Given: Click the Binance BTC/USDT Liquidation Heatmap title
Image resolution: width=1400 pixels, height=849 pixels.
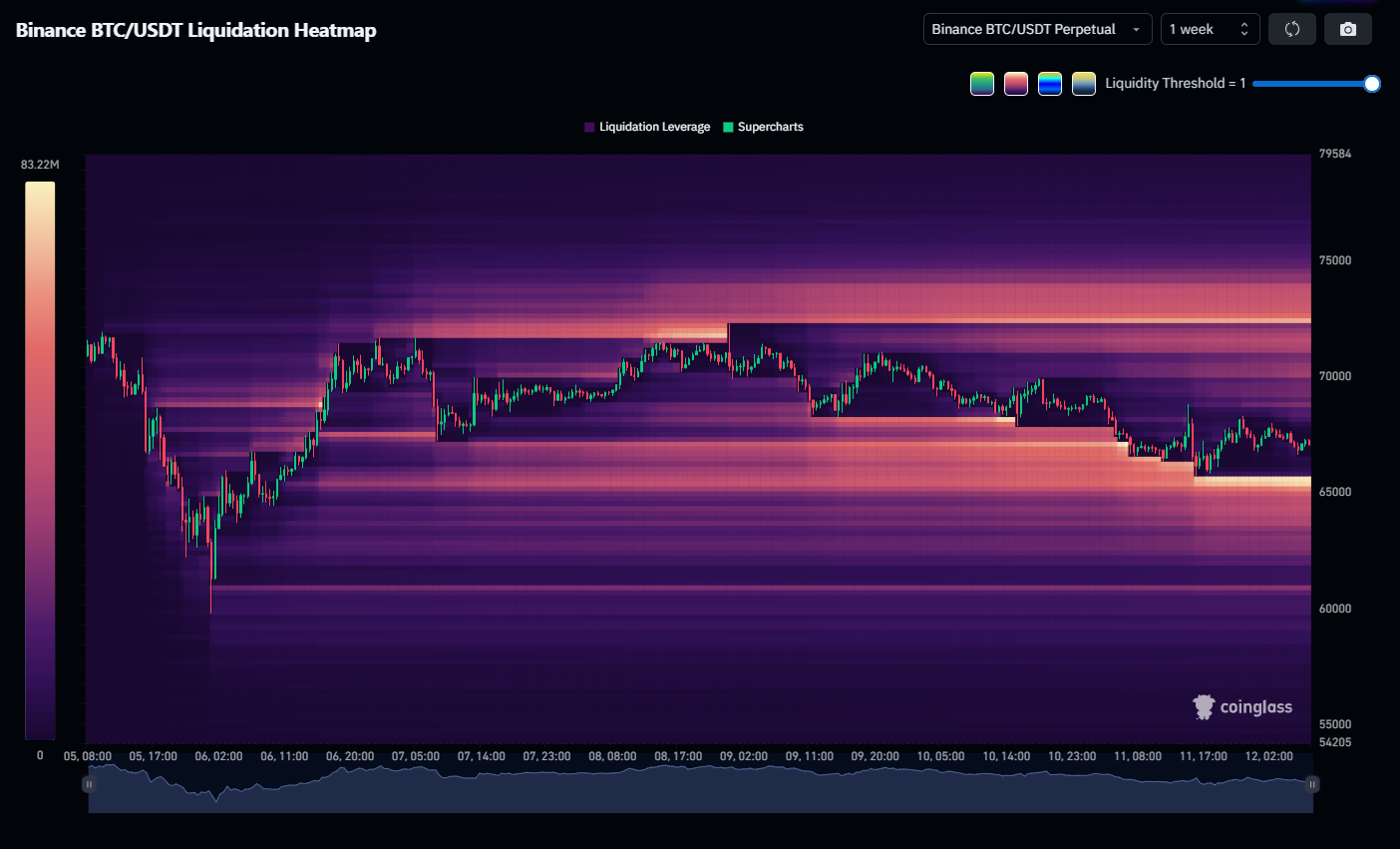Looking at the screenshot, I should coord(195,30).
